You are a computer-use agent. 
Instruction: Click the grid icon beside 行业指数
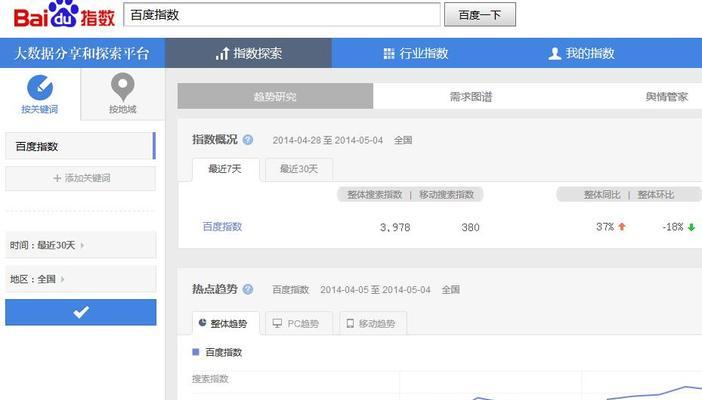389,54
